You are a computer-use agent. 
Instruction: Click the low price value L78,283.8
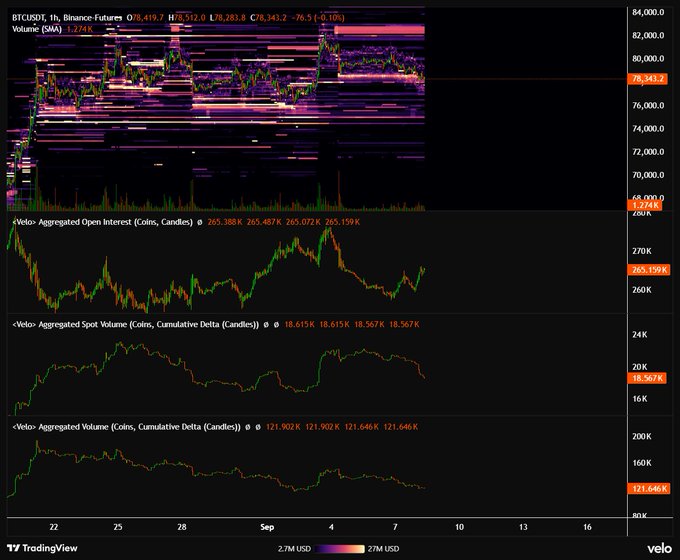coord(228,18)
